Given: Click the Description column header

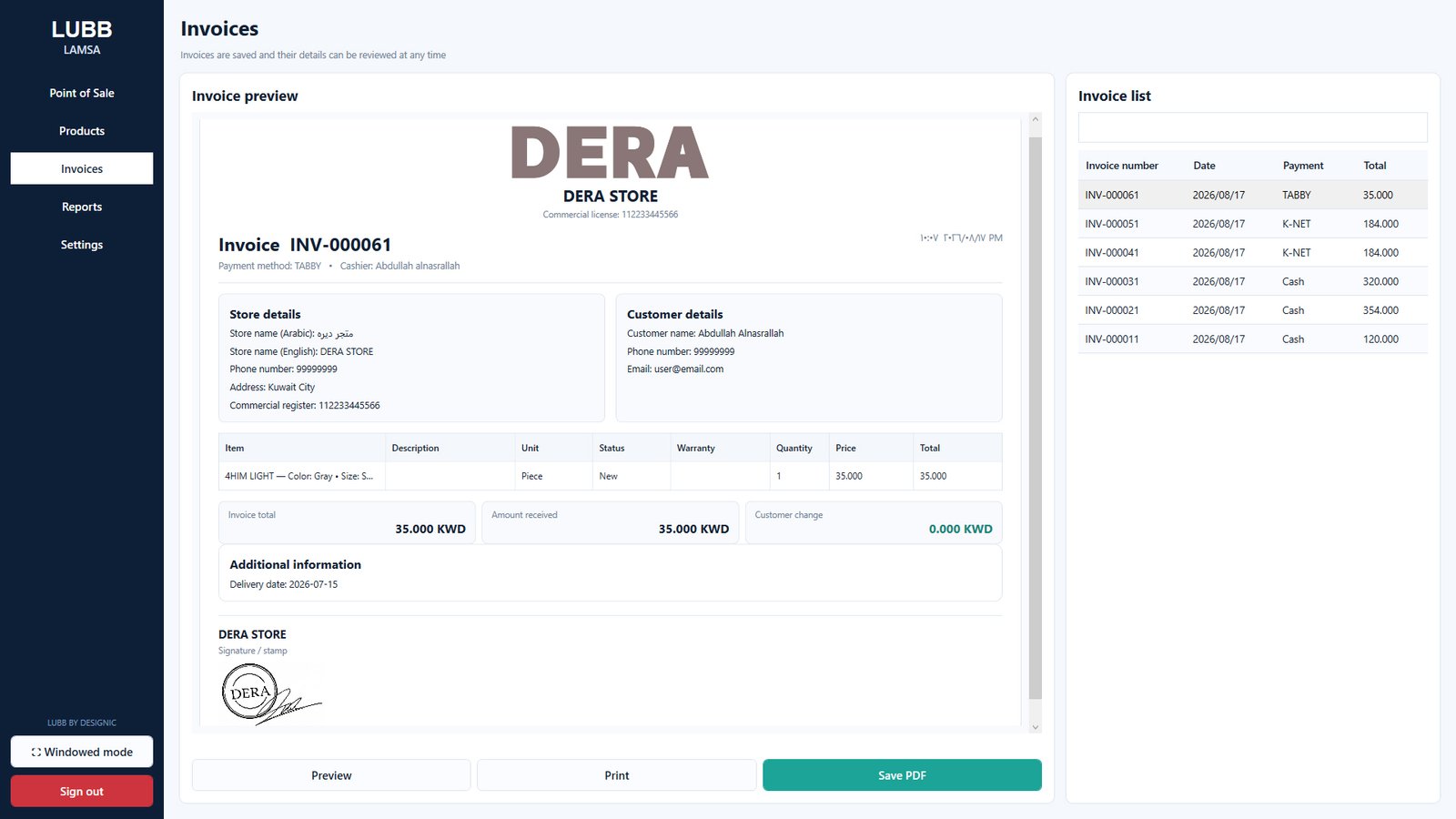Looking at the screenshot, I should click(415, 448).
